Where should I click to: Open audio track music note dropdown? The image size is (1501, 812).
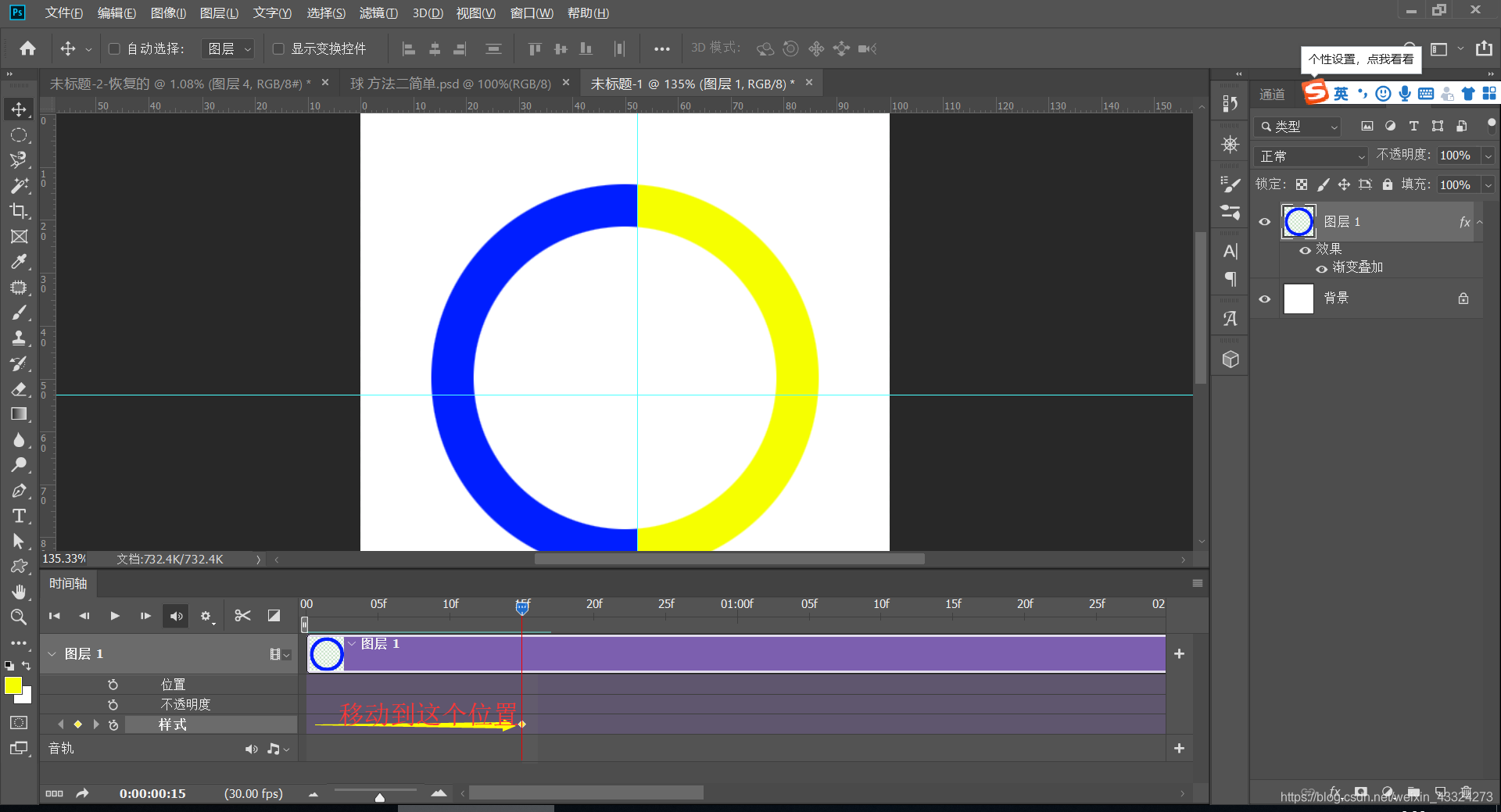click(x=278, y=749)
